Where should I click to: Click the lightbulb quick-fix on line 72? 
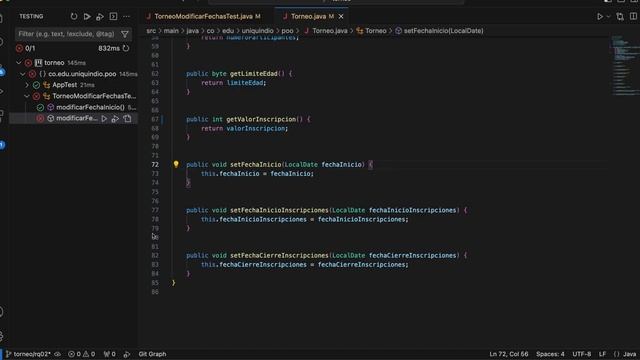[x=176, y=164]
